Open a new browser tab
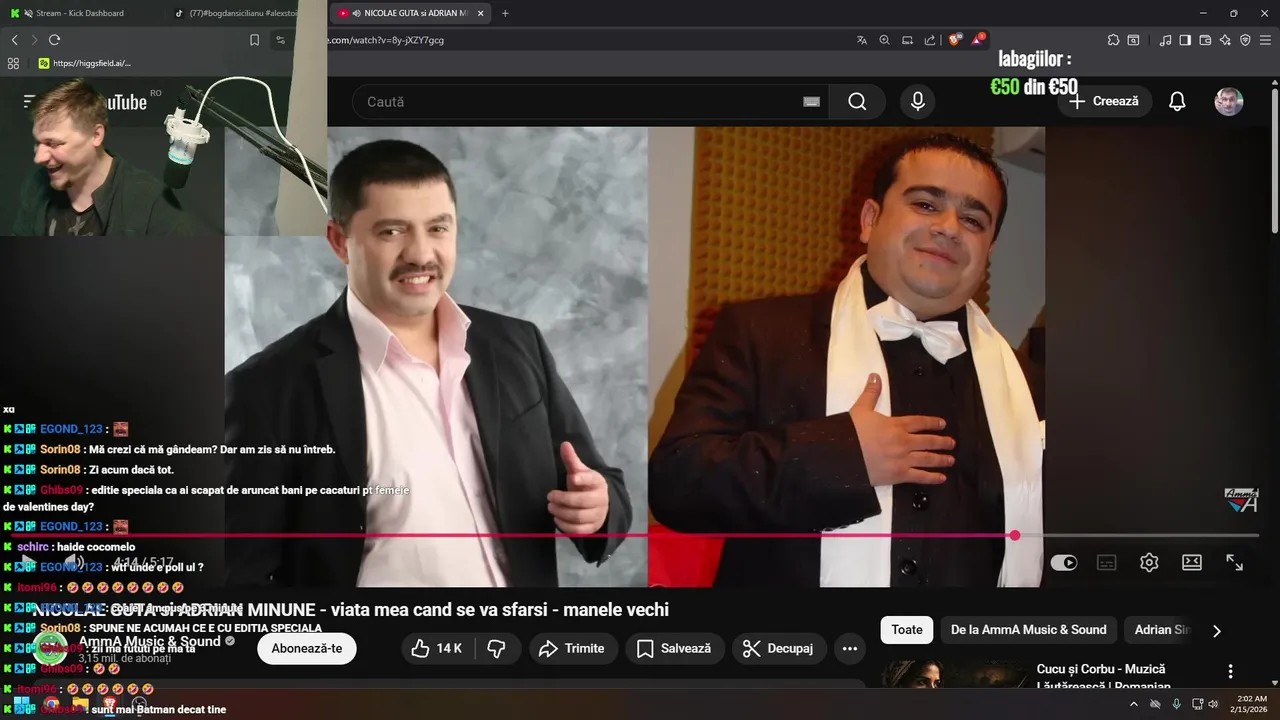 click(504, 13)
